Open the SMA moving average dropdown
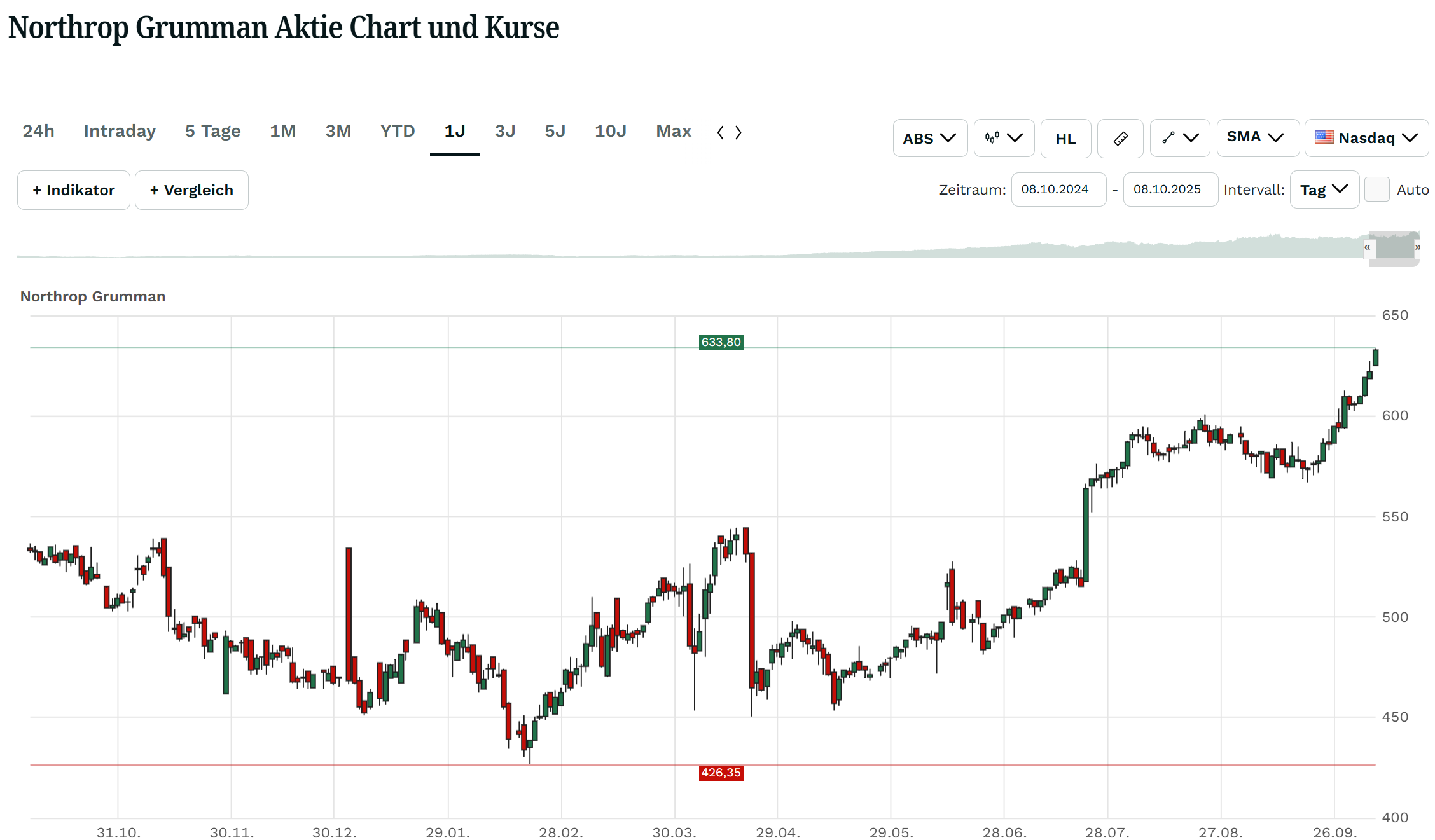Image resolution: width=1435 pixels, height=840 pixels. pyautogui.click(x=1257, y=138)
